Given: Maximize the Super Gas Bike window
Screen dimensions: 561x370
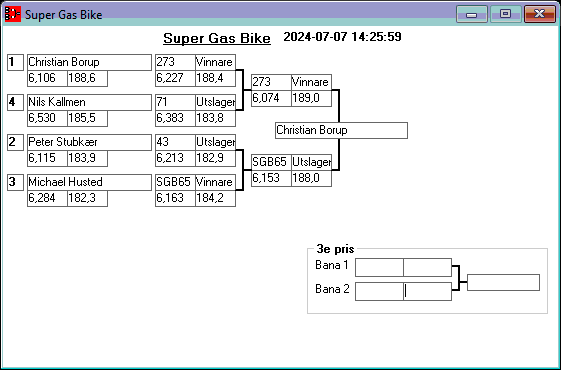Looking at the screenshot, I should (505, 14).
